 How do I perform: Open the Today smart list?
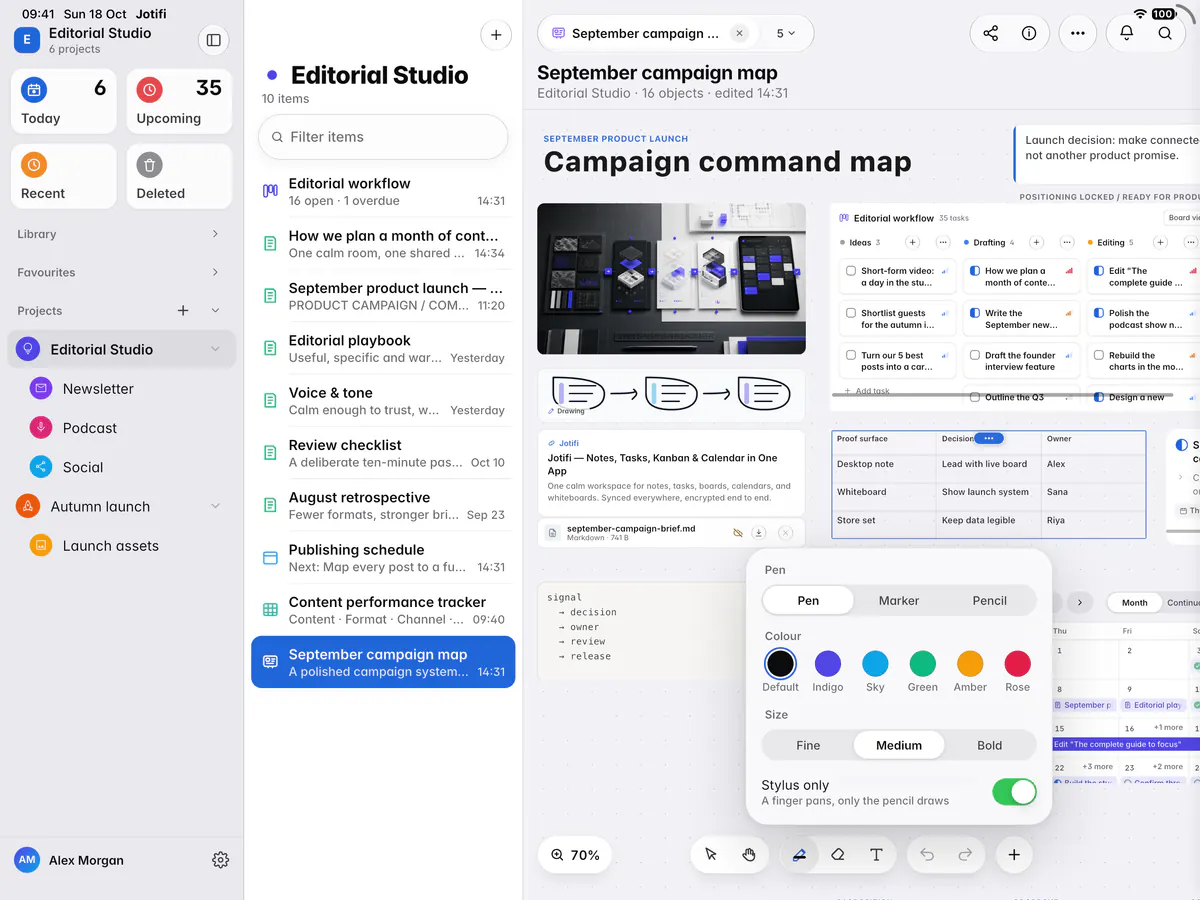point(64,101)
